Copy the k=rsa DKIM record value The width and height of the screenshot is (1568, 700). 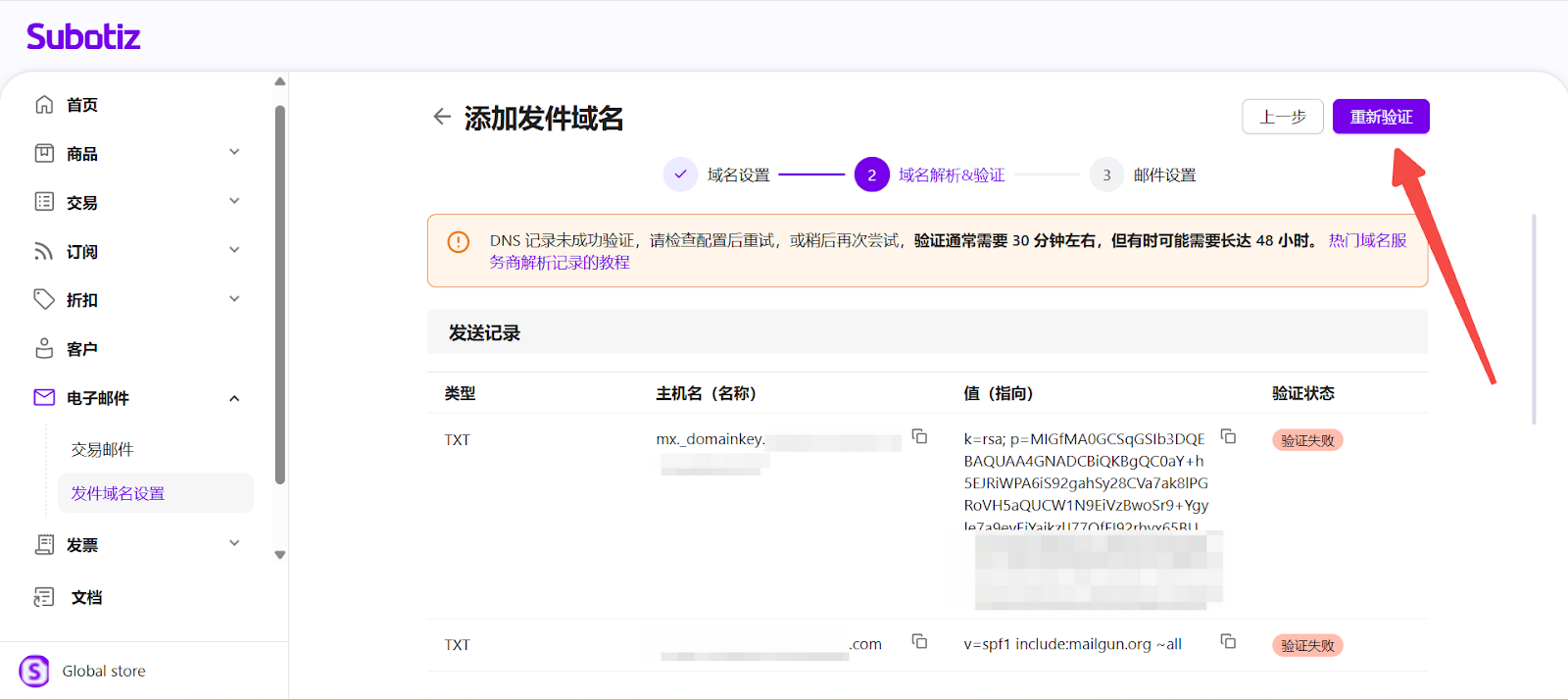(1228, 436)
